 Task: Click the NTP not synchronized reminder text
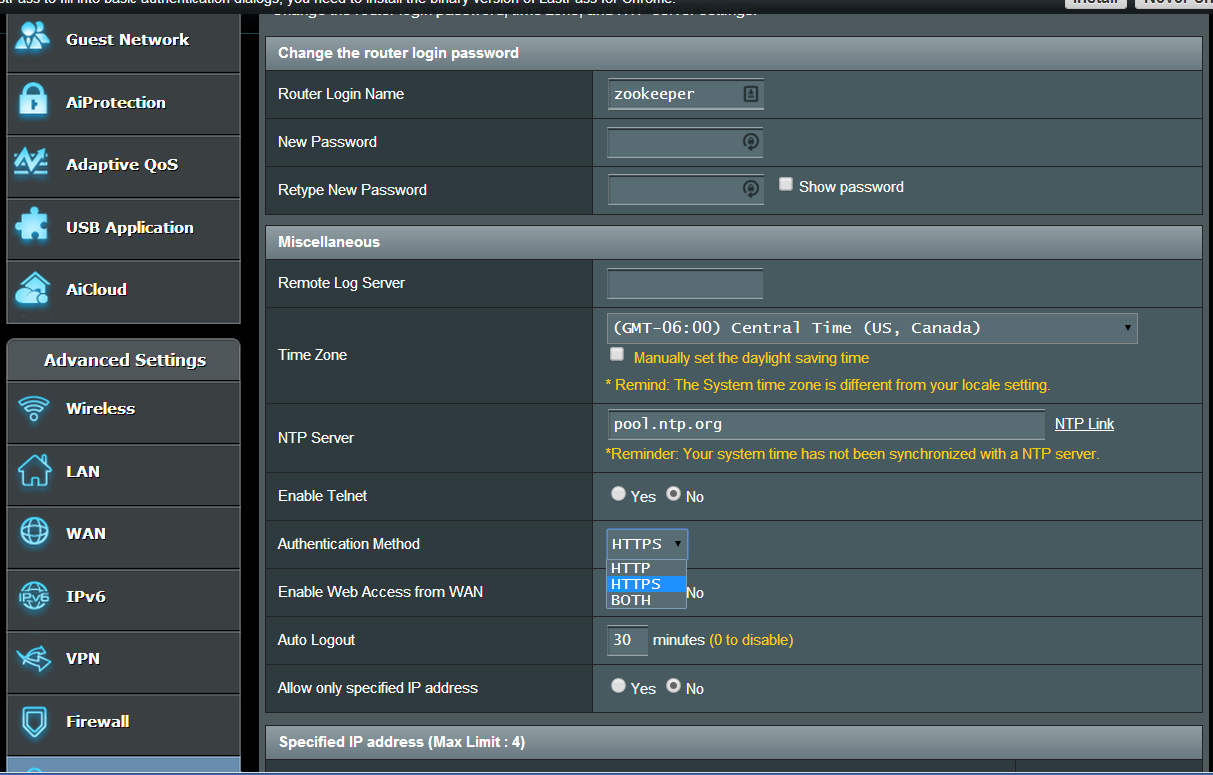(852, 454)
